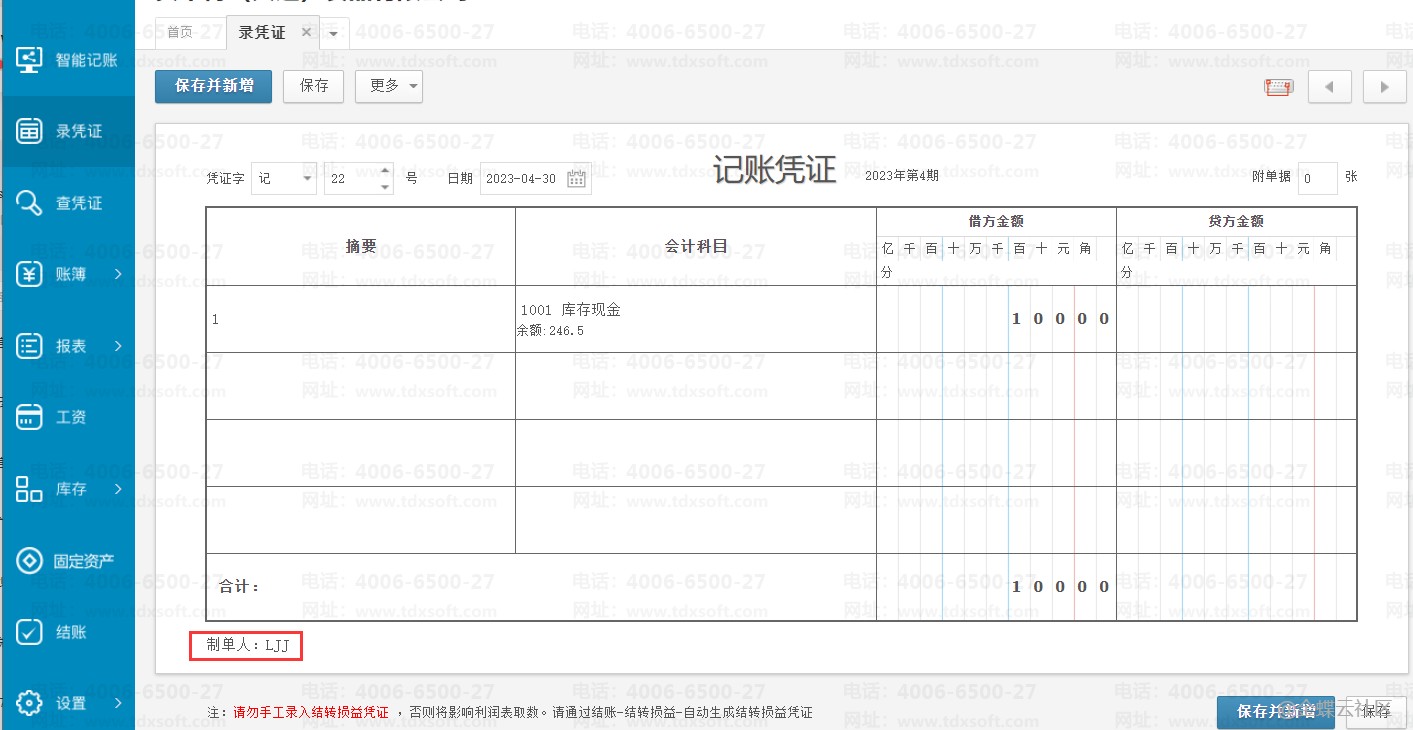Click the top 保存 button
The width and height of the screenshot is (1413, 730).
314,86
